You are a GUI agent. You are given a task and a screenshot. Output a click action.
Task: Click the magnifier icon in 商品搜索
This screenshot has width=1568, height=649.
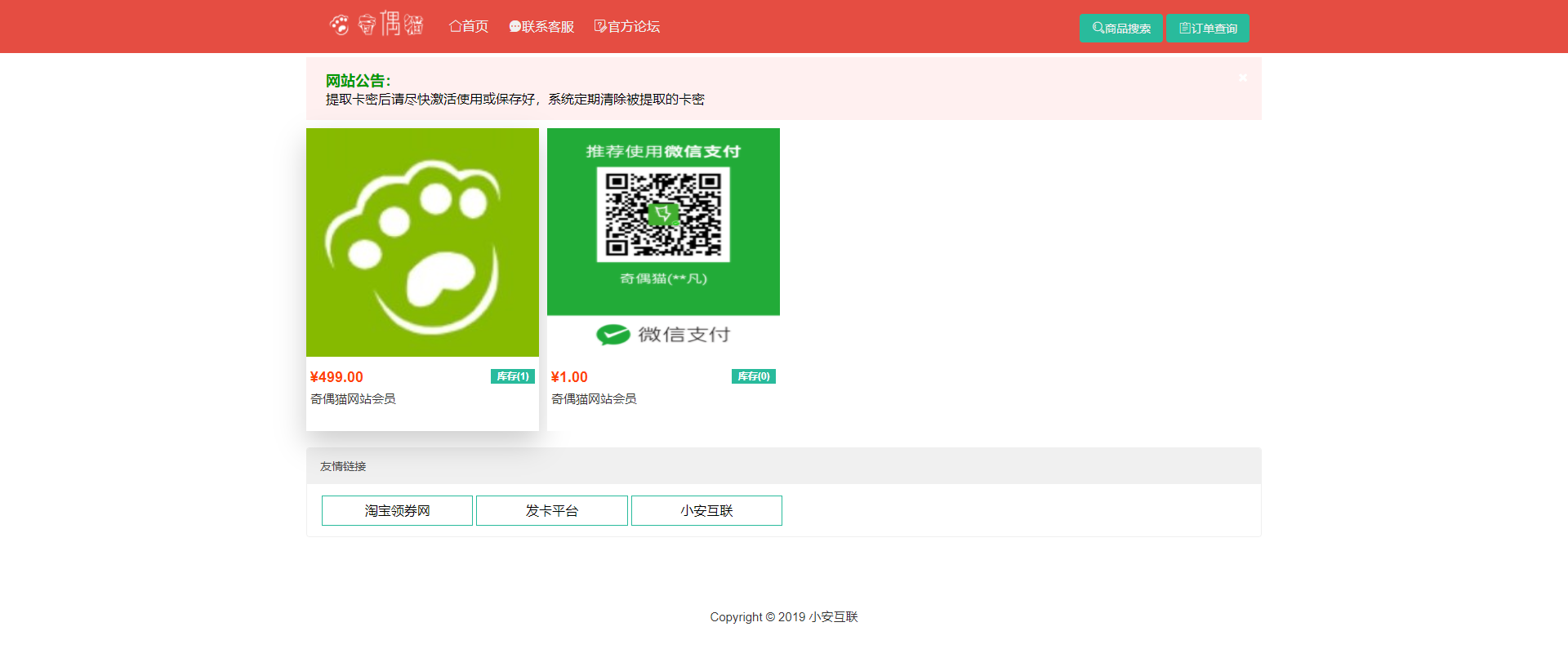point(1098,28)
